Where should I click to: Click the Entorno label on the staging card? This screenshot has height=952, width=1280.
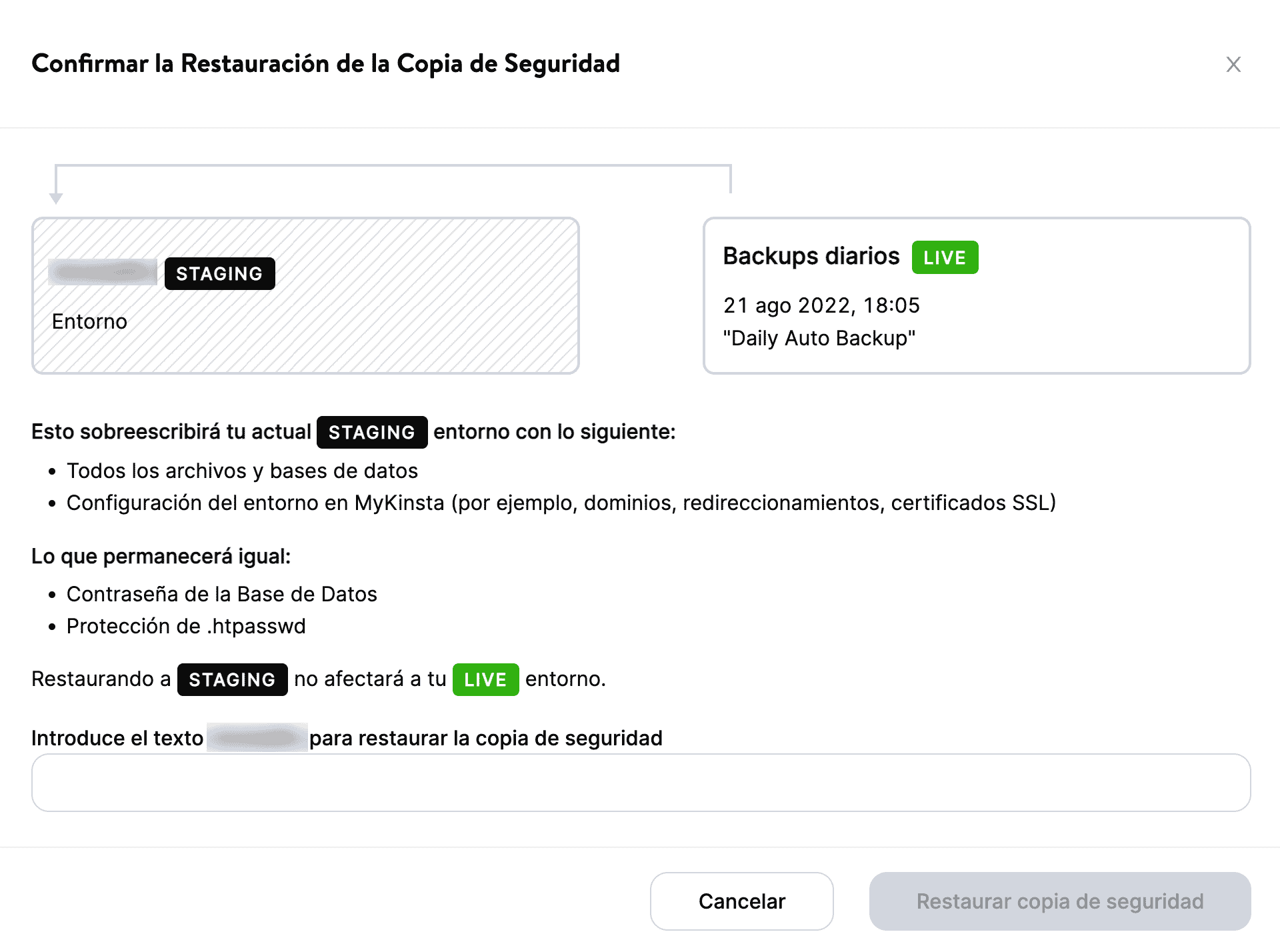(89, 321)
